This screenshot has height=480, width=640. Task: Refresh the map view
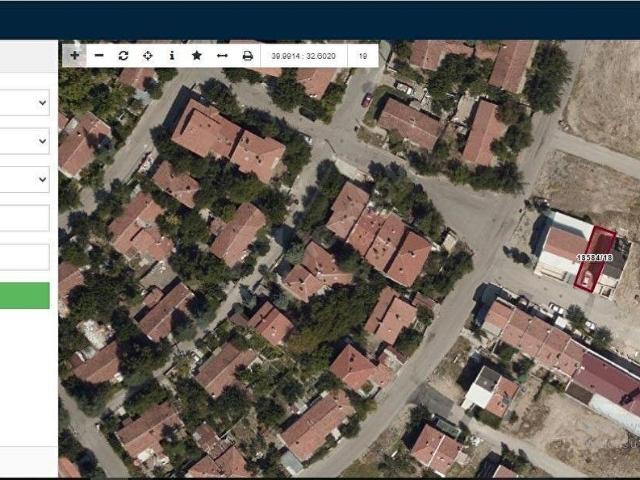123,56
